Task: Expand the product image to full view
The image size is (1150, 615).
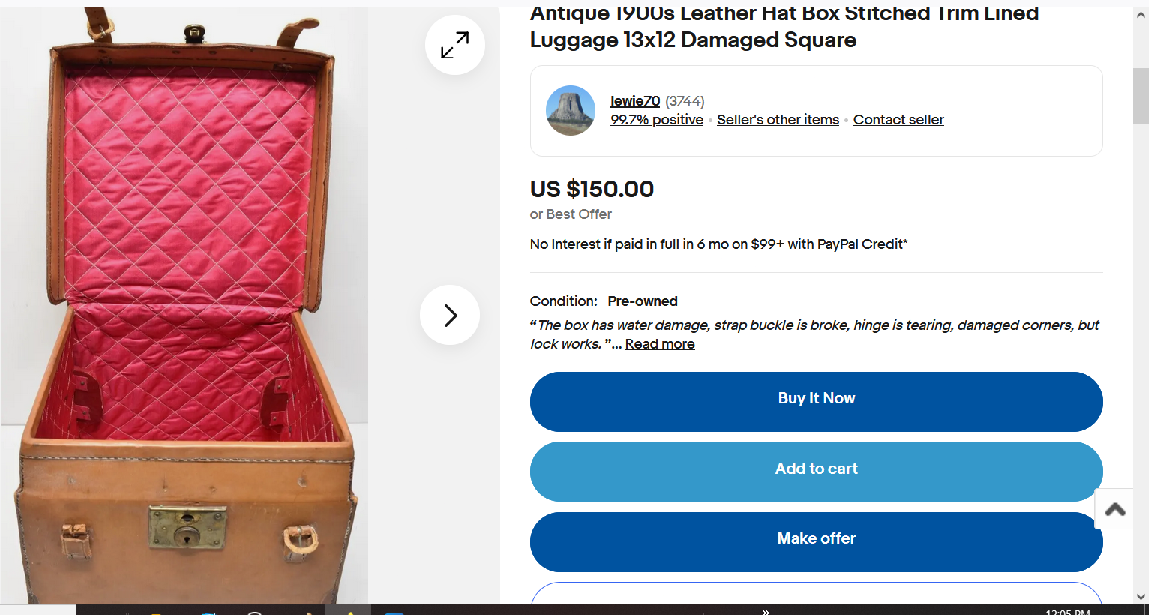Action: coord(455,45)
